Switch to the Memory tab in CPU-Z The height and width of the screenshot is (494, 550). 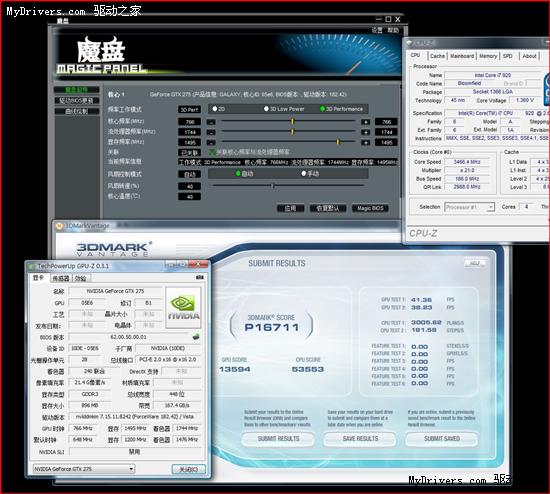488,56
